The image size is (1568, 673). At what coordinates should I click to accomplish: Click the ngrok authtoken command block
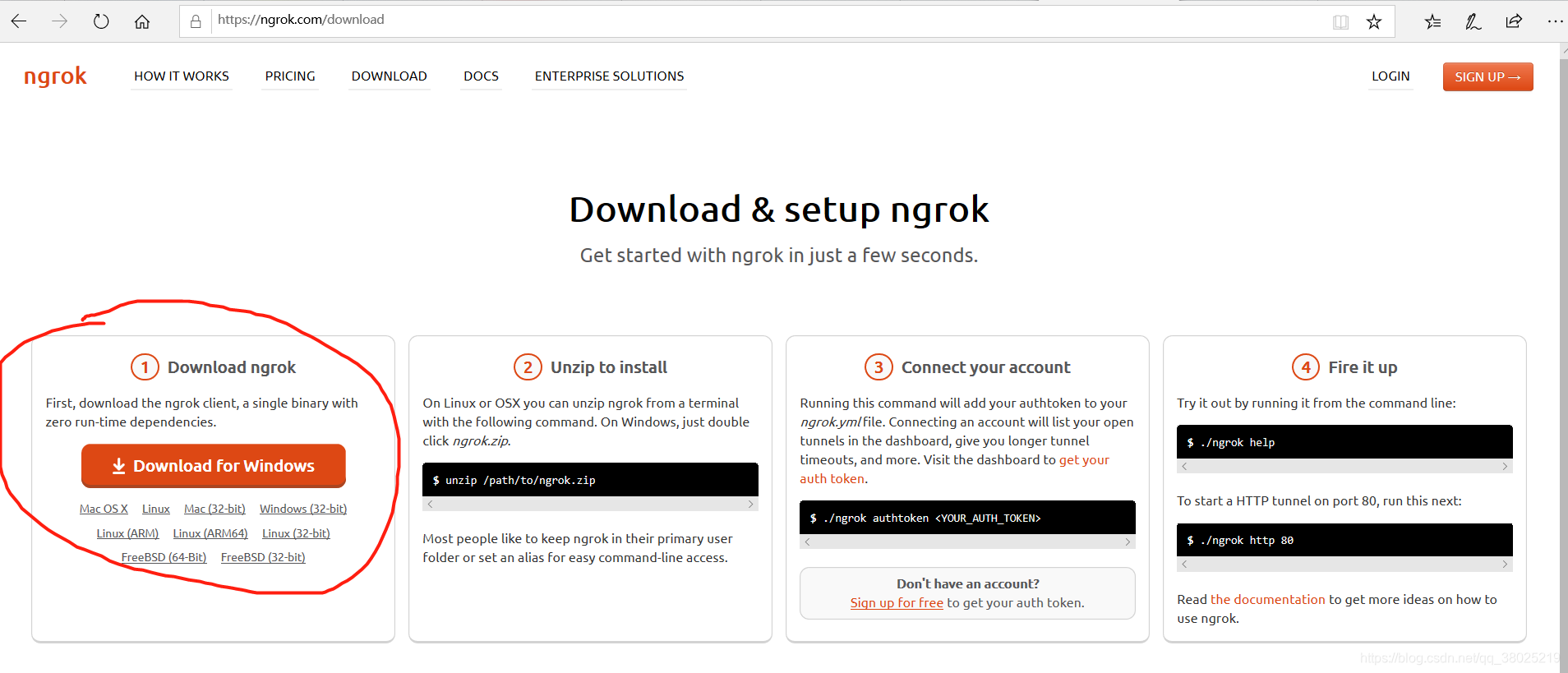(967, 518)
